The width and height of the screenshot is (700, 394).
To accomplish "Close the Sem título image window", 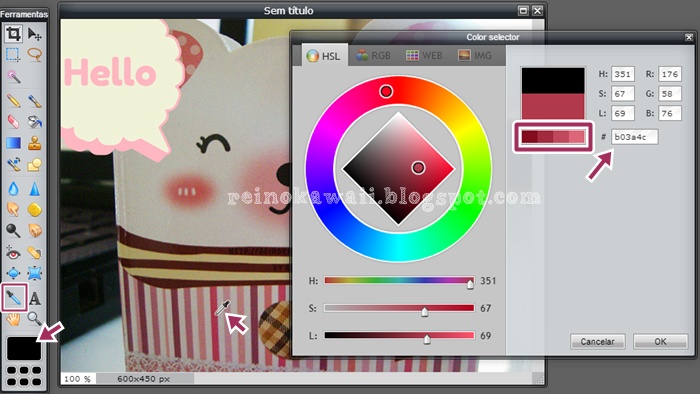I will point(538,11).
